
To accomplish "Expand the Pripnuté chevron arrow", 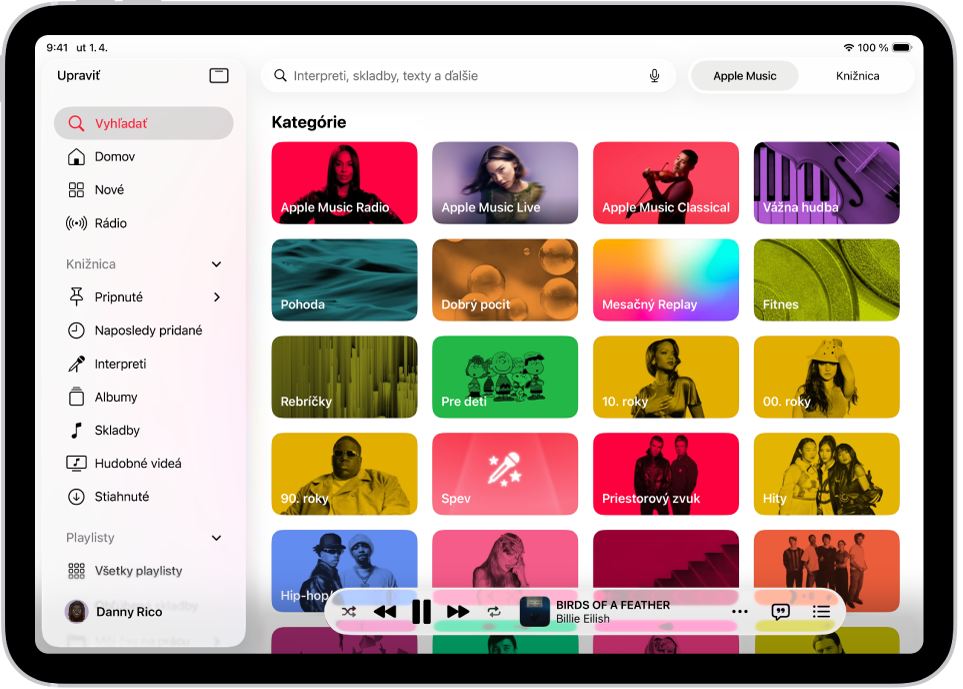I will tap(217, 297).
